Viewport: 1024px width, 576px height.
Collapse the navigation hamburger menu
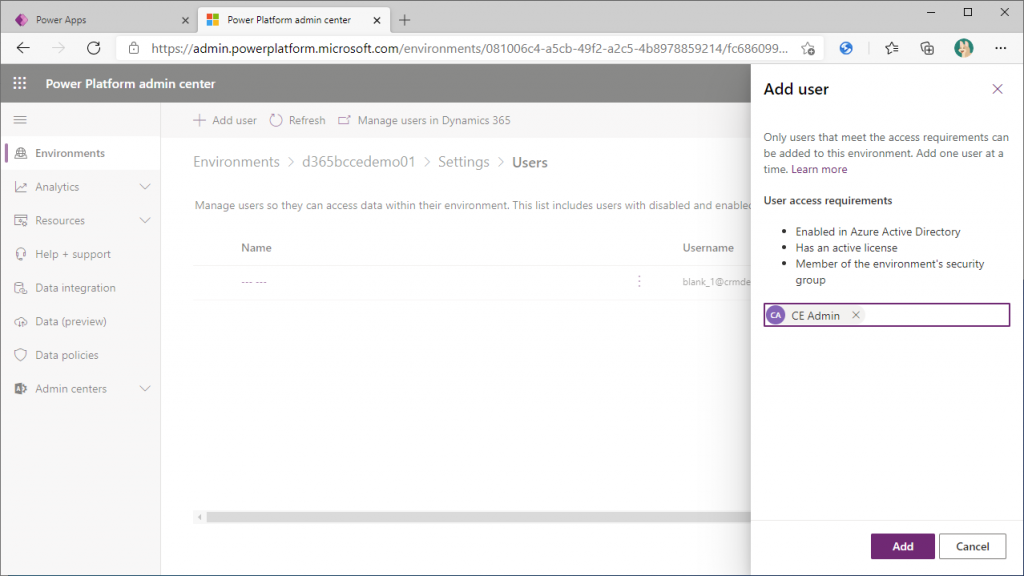click(20, 120)
